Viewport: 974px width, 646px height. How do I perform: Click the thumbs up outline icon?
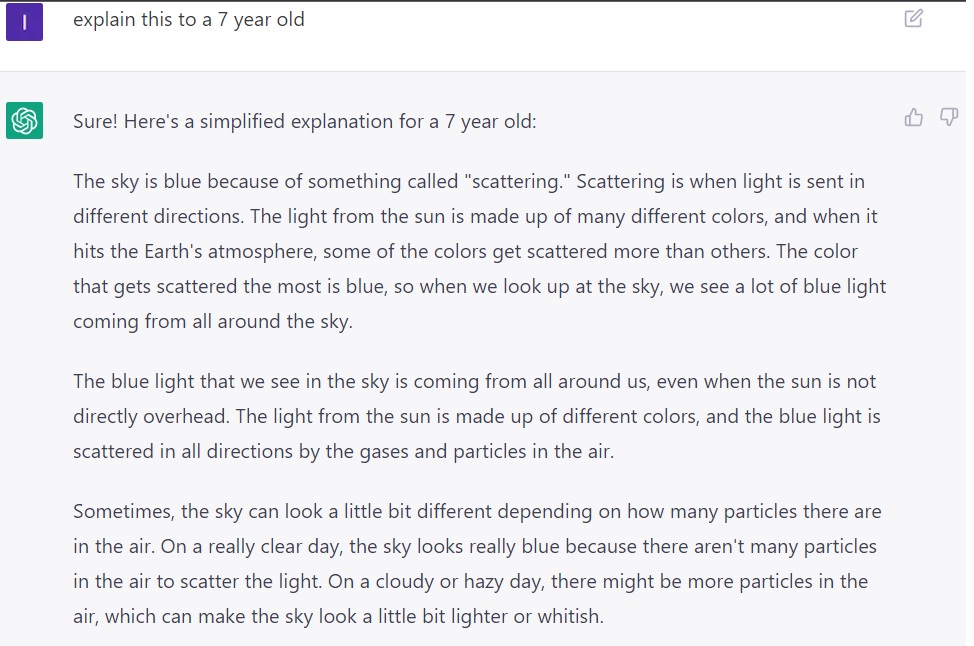912,117
